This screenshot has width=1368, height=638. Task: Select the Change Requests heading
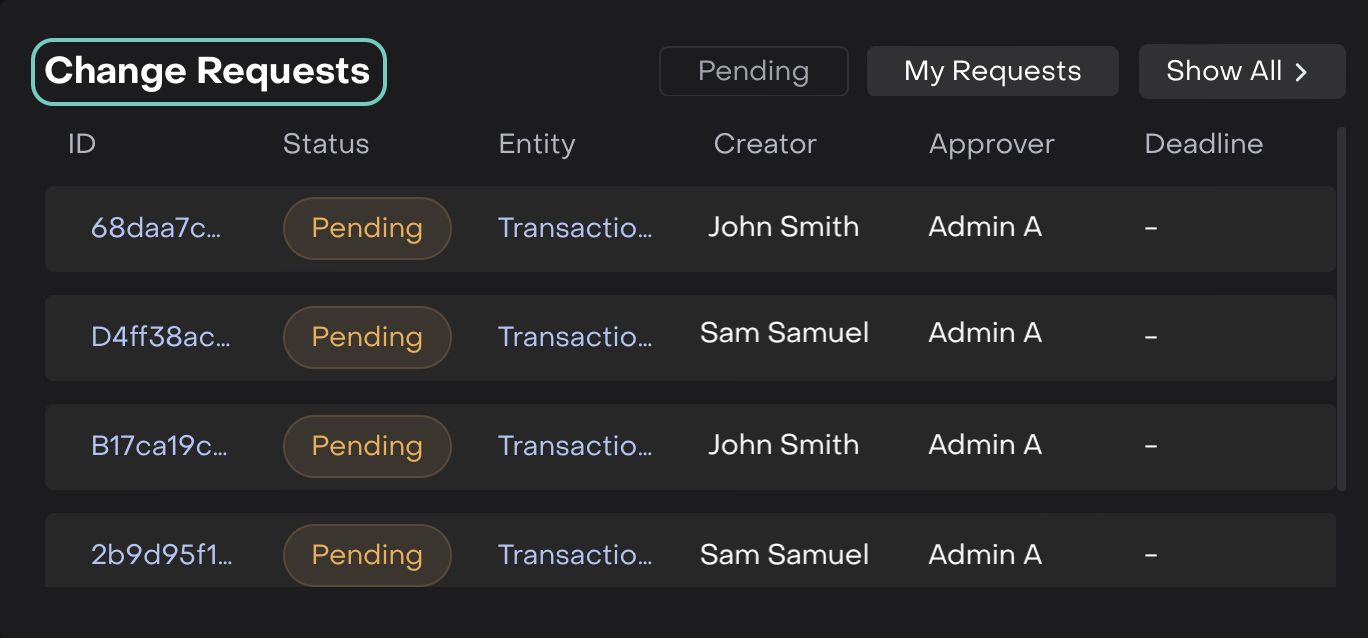(x=208, y=72)
